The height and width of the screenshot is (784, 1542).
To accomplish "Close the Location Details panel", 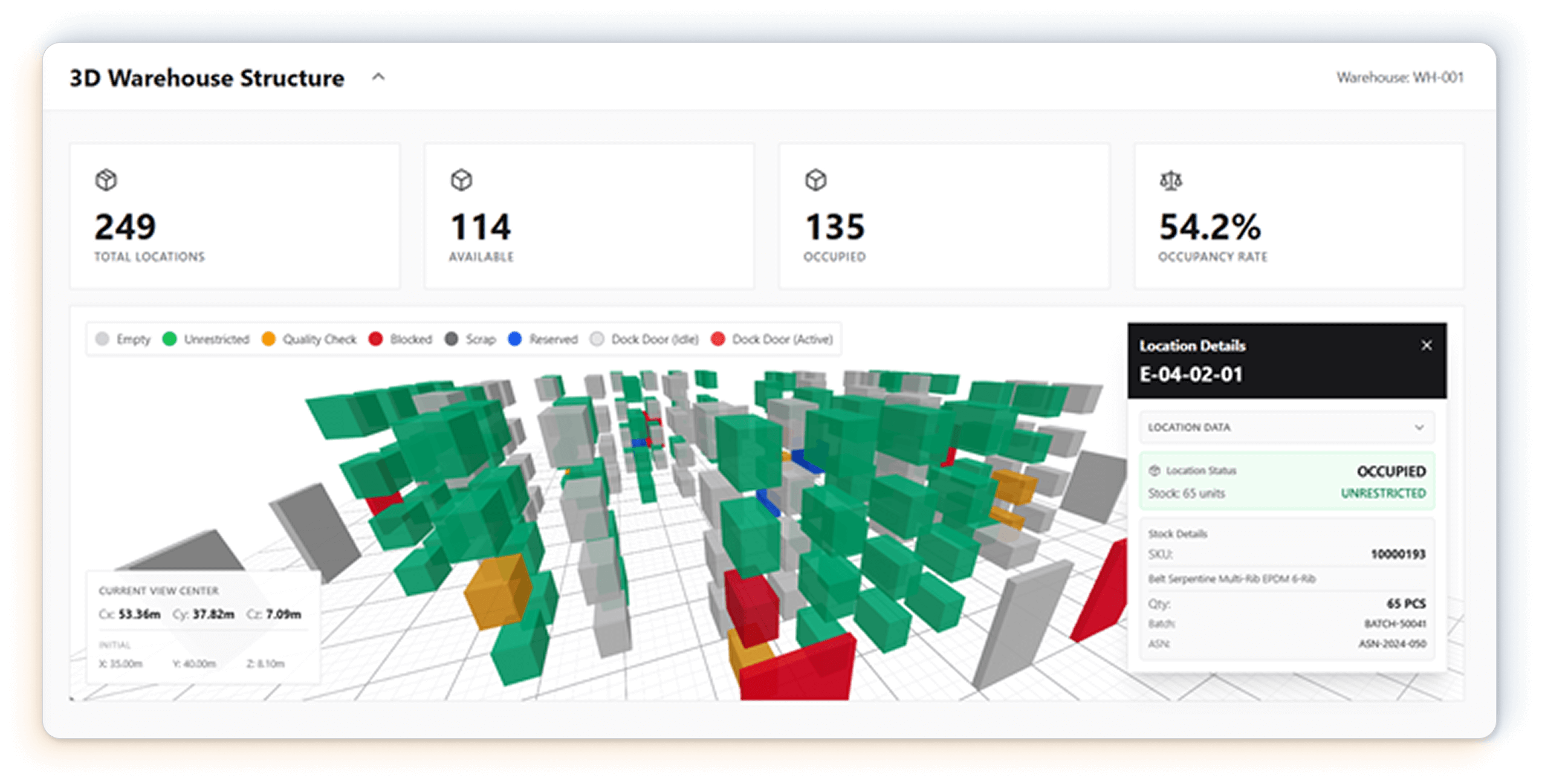I will pyautogui.click(x=1427, y=345).
